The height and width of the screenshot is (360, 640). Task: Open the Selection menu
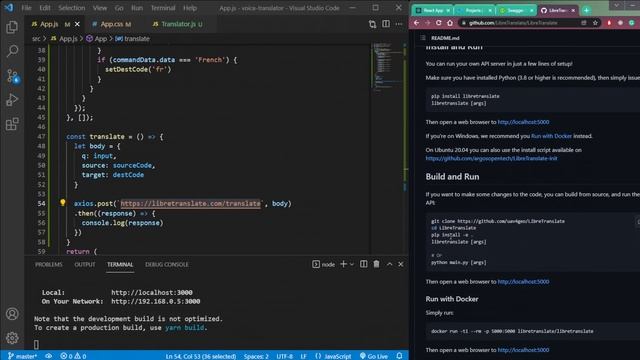point(71,8)
